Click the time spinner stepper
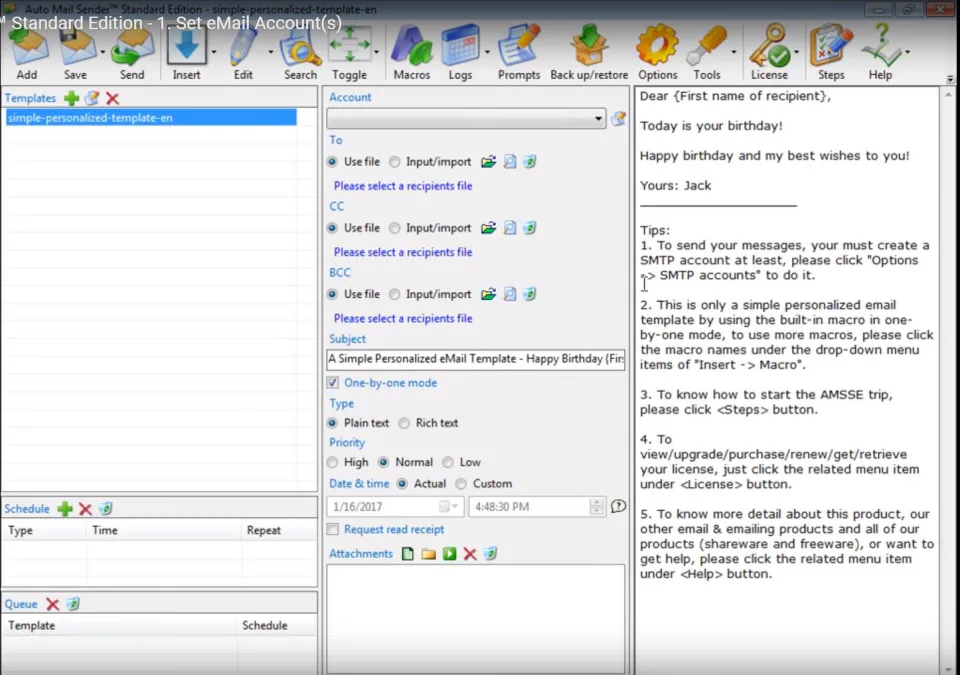The width and height of the screenshot is (960, 675). [596, 507]
